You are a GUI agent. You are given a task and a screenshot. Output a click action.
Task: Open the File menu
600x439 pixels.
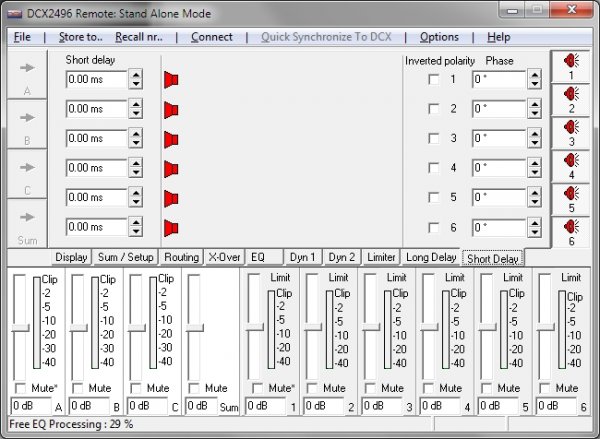[x=22, y=37]
